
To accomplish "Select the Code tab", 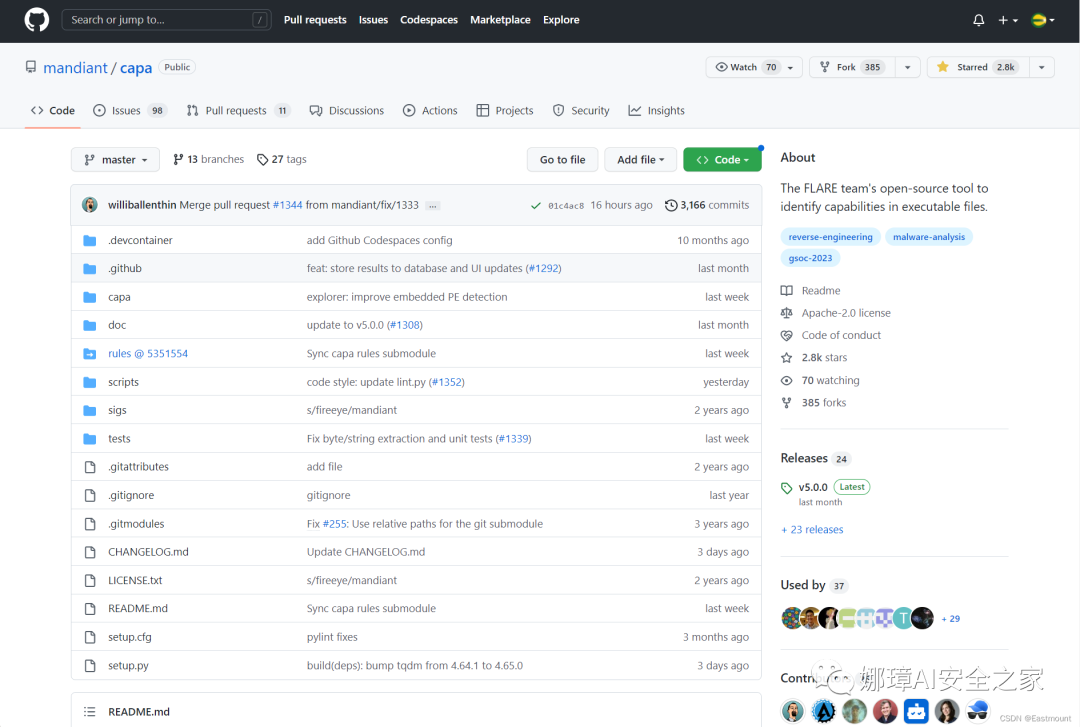I will click(53, 110).
